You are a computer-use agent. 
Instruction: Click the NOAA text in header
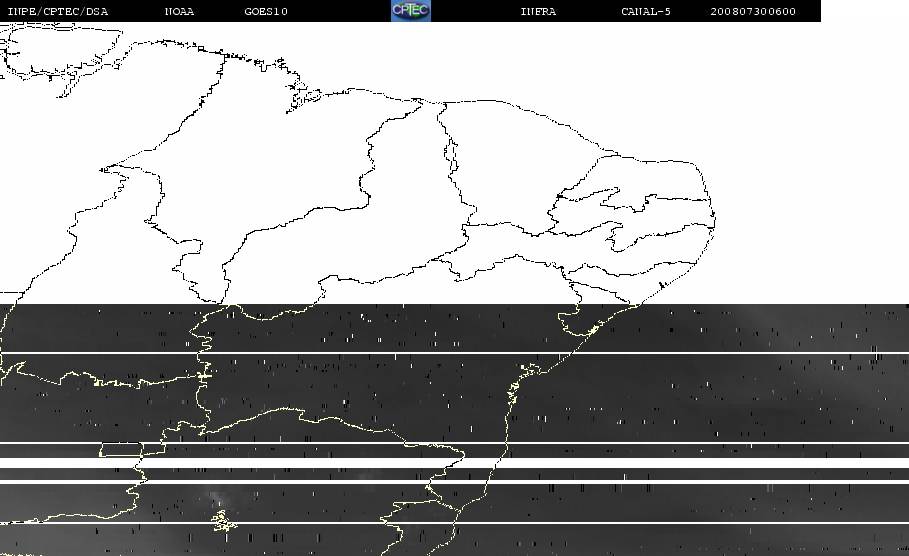pyautogui.click(x=179, y=12)
